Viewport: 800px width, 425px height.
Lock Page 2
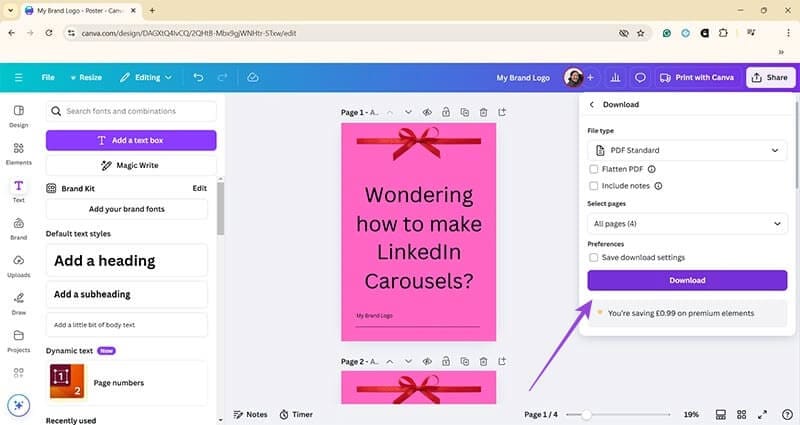pos(446,361)
